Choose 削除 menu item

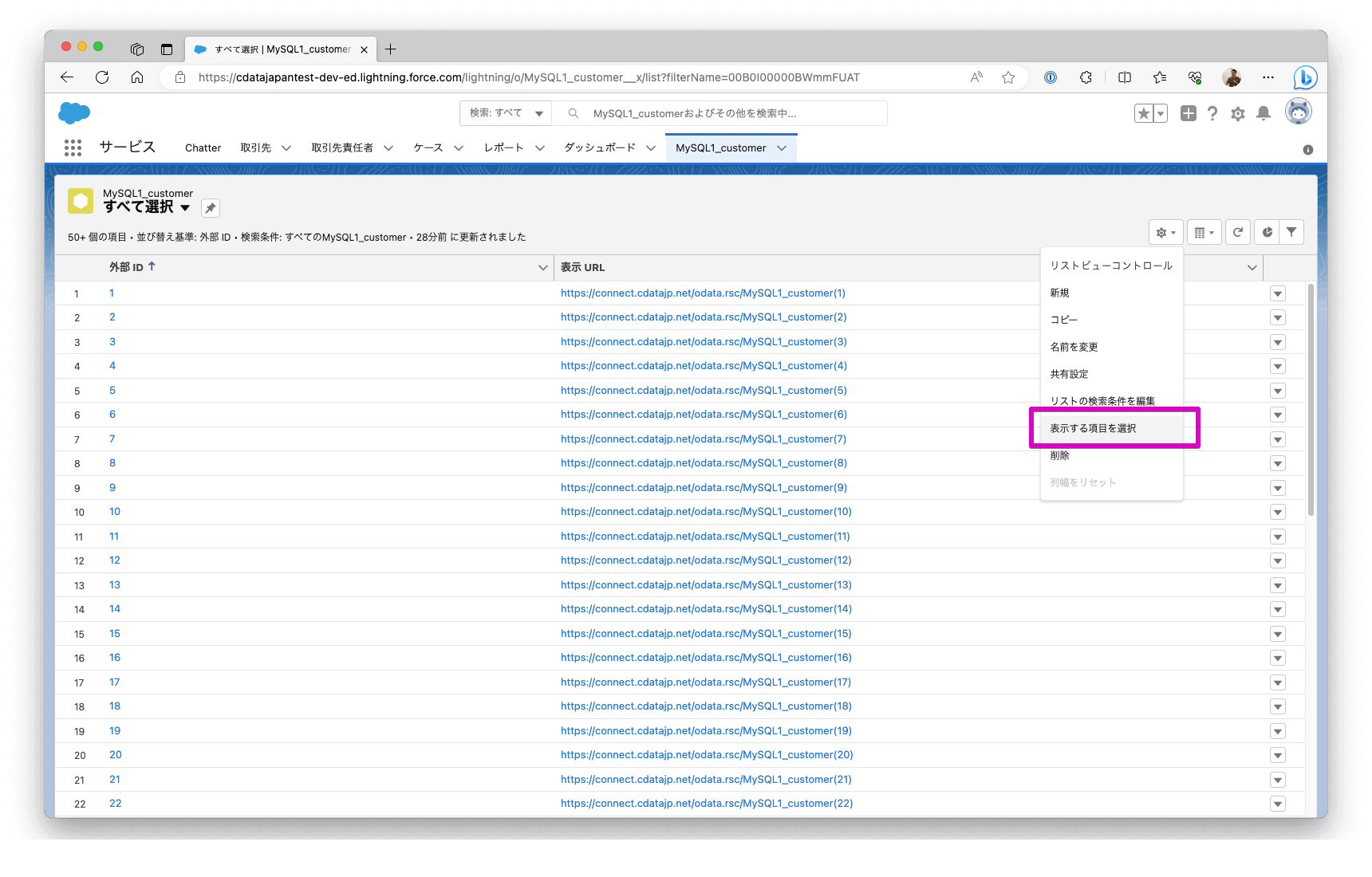(x=1112, y=456)
